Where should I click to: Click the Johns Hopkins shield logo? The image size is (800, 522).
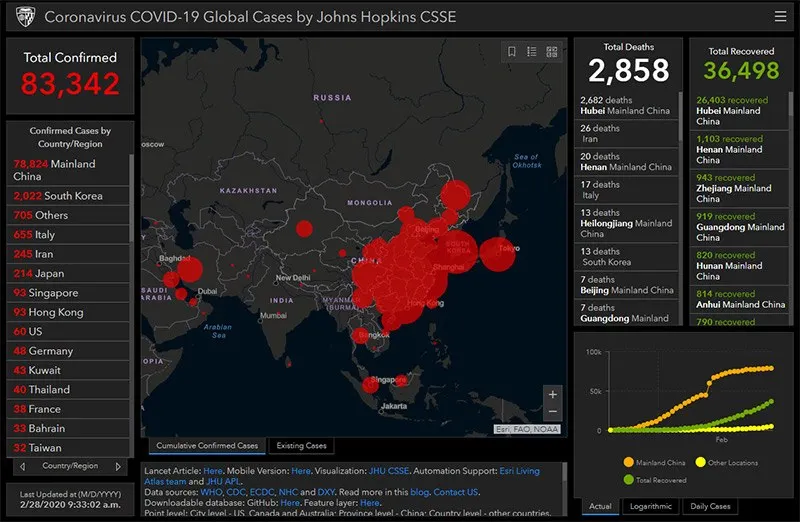point(24,16)
